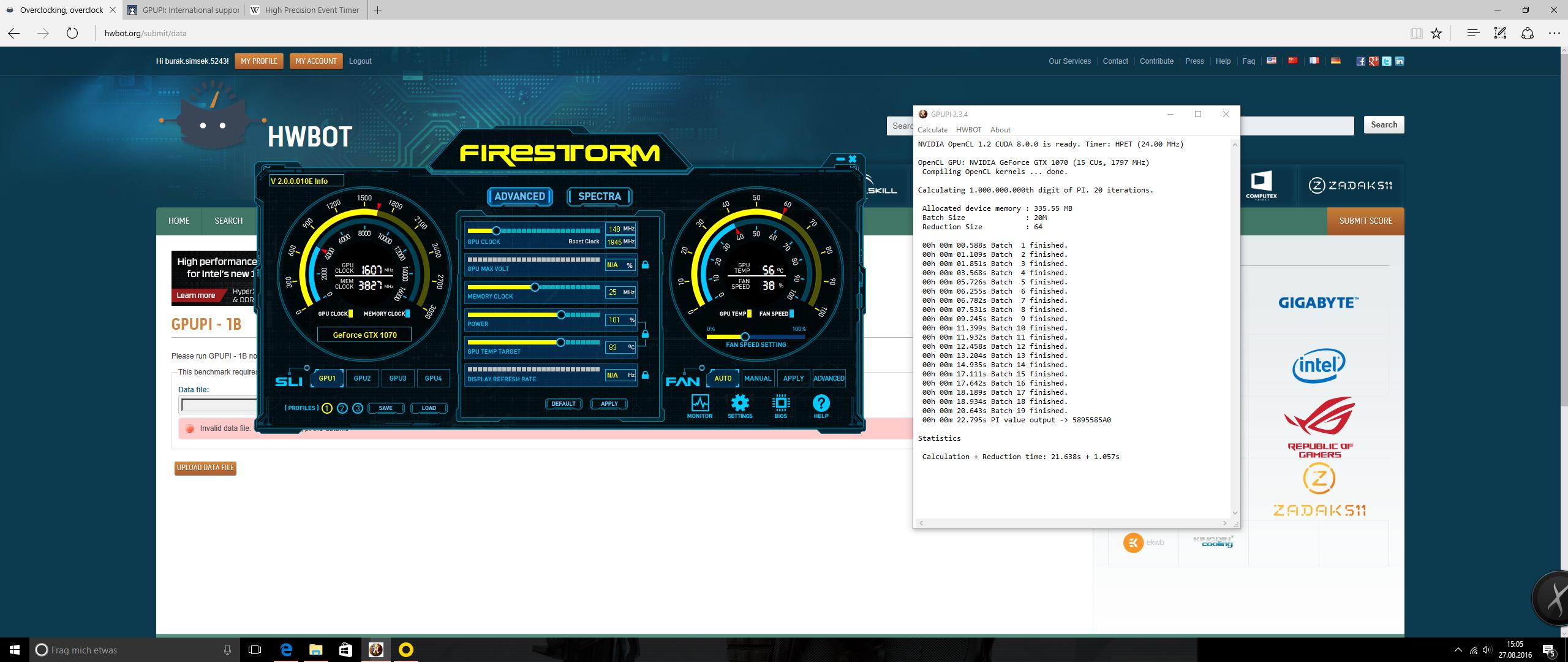The image size is (1568, 662).
Task: Click the GPU Clock offset value field
Action: point(620,229)
